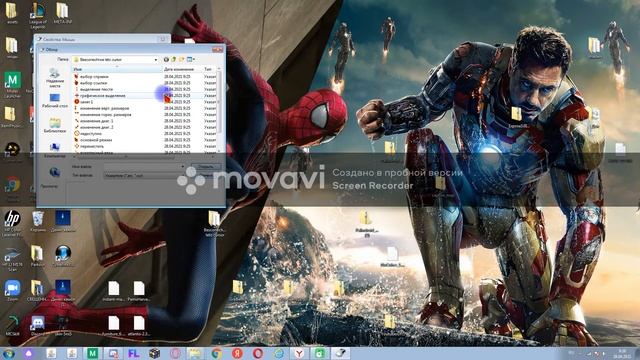The height and width of the screenshot is (360, 640).
Task: Select the 'изменение диаг. 2' file
Action: pyautogui.click(x=94, y=127)
